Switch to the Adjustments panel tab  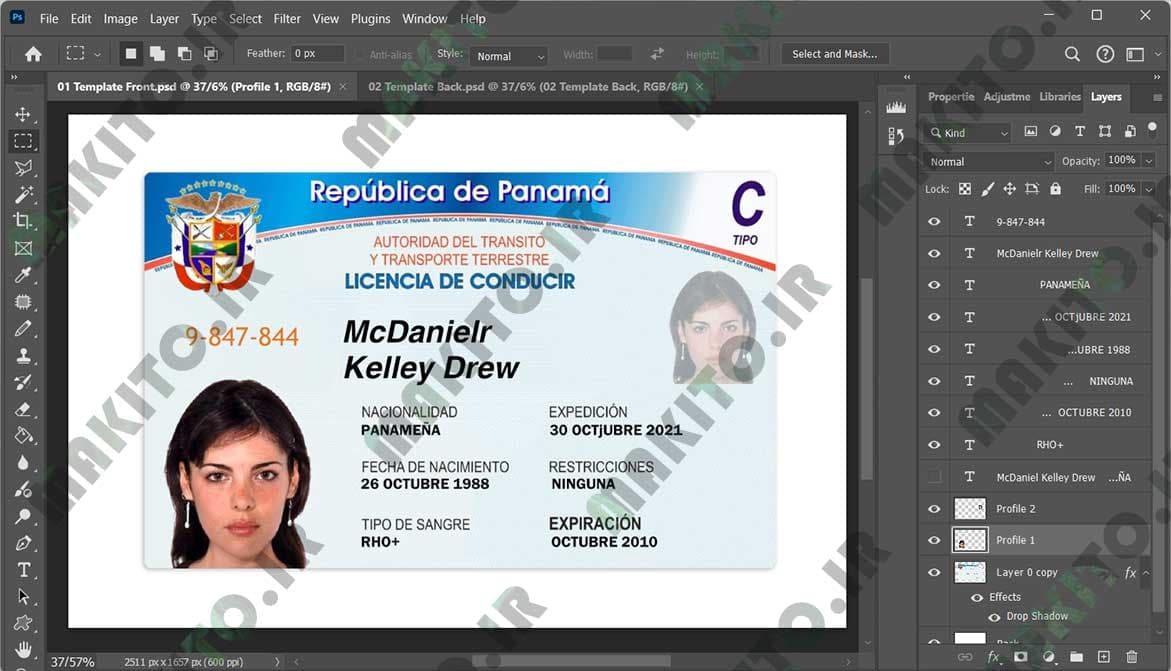(x=1007, y=96)
